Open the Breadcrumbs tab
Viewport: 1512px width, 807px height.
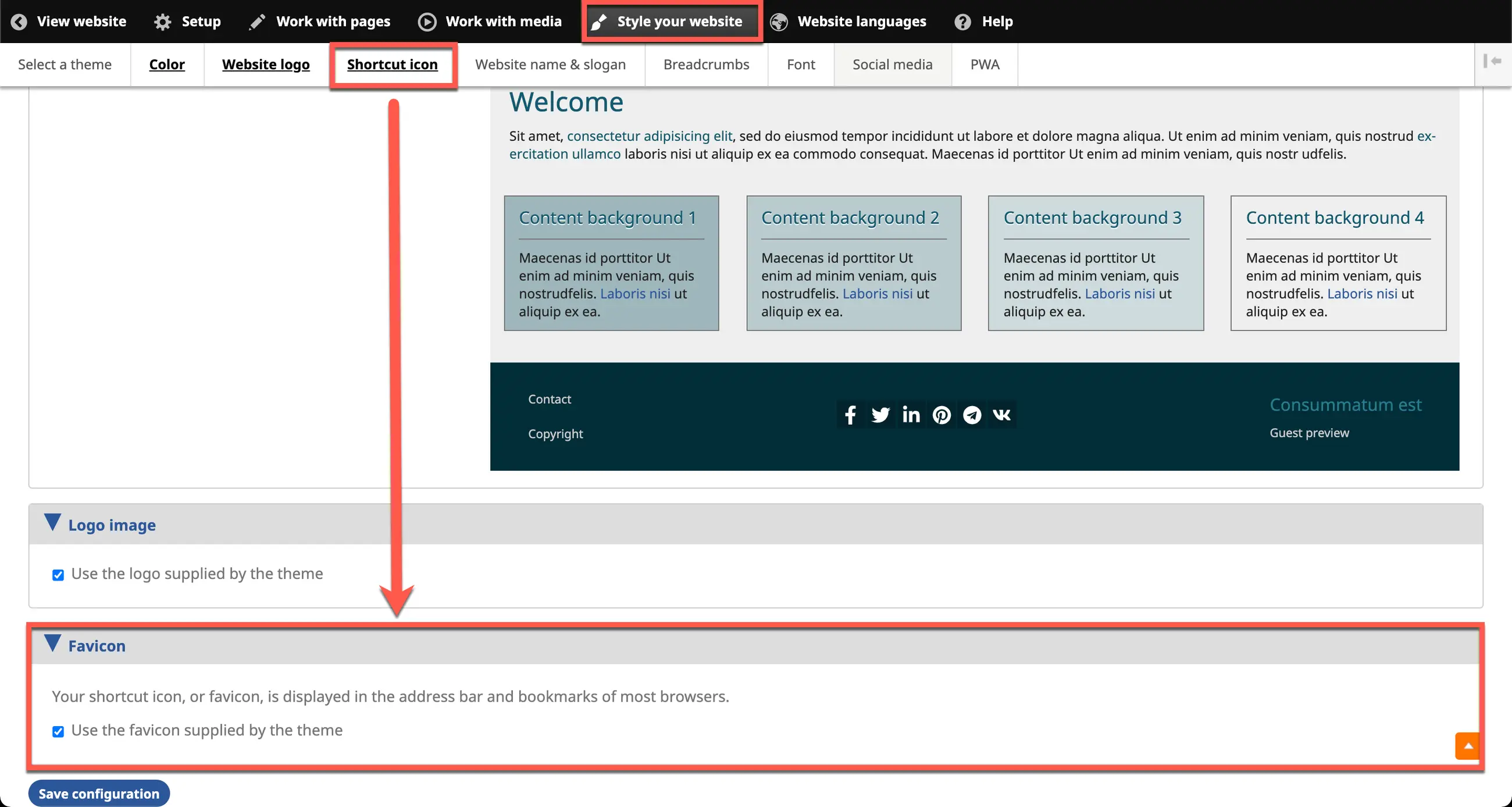pos(706,65)
